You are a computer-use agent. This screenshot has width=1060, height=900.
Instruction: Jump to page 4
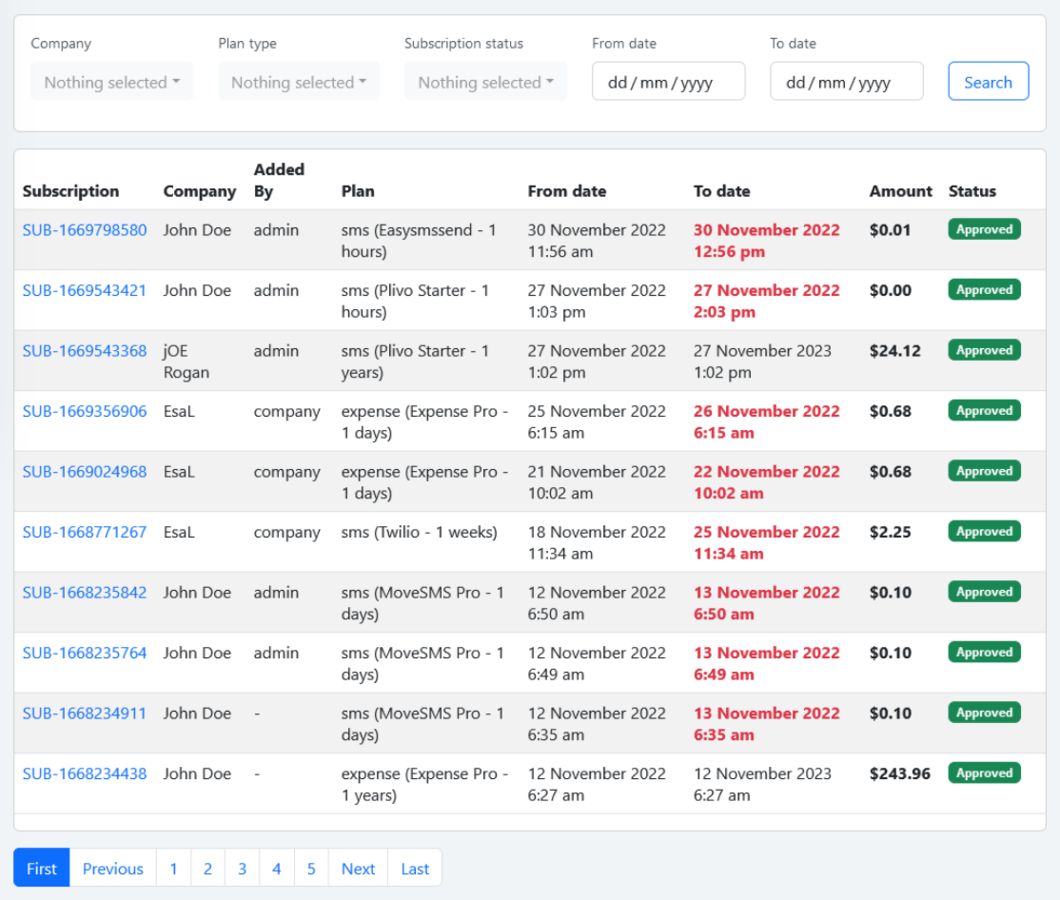276,868
